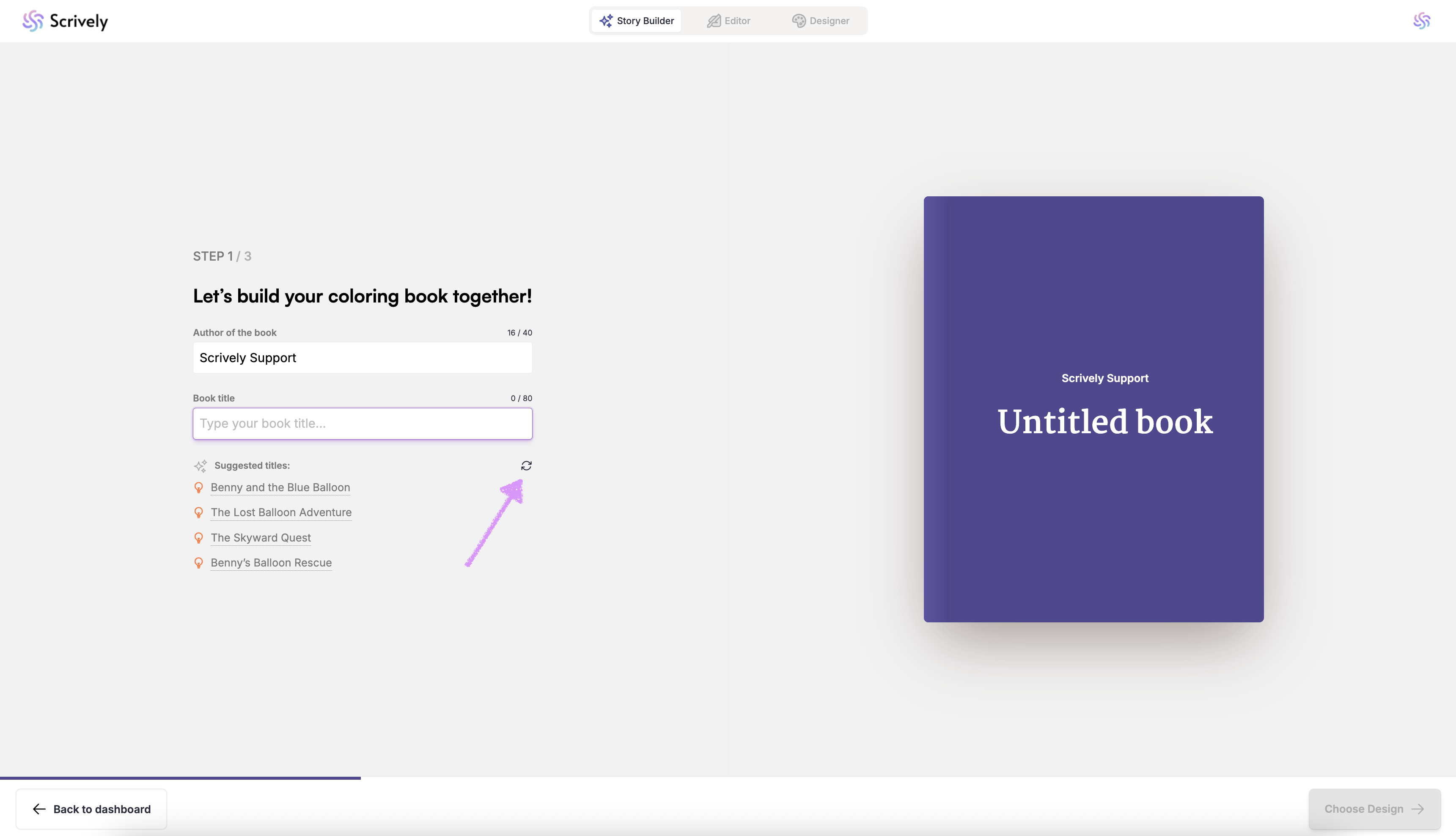Click Back to dashboard button
This screenshot has height=836, width=1456.
point(91,808)
